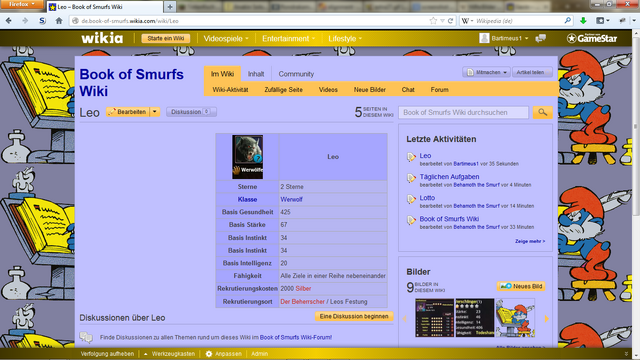Click the edit icon beside Lotto activity

(411, 199)
